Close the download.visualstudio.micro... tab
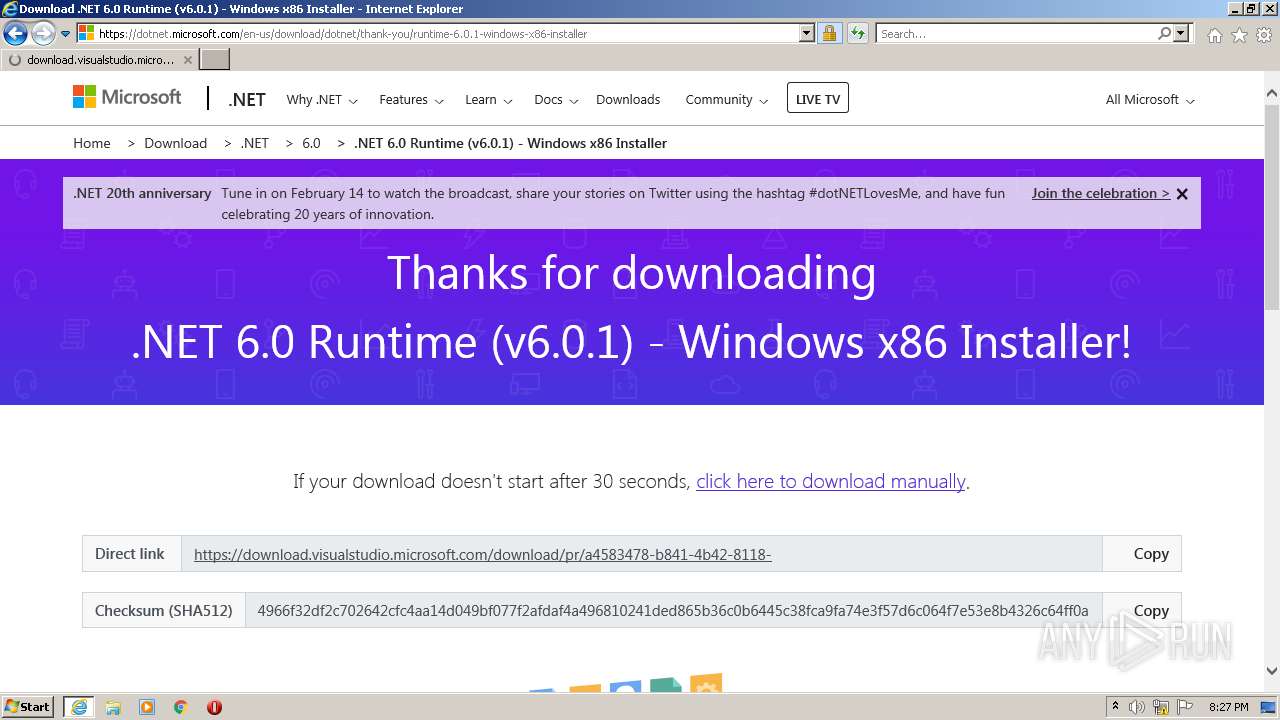 187,60
